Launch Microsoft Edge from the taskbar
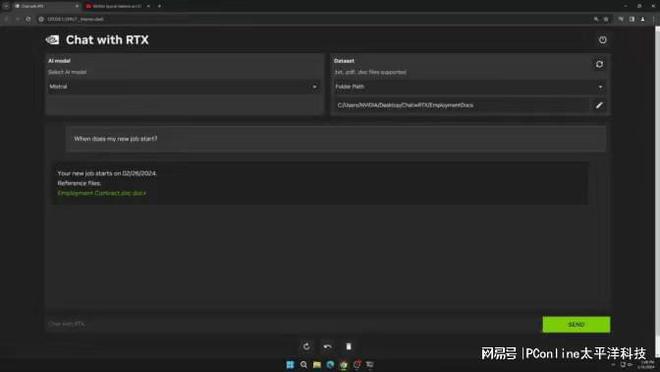Screen dimensions: 660x372 (330, 364)
